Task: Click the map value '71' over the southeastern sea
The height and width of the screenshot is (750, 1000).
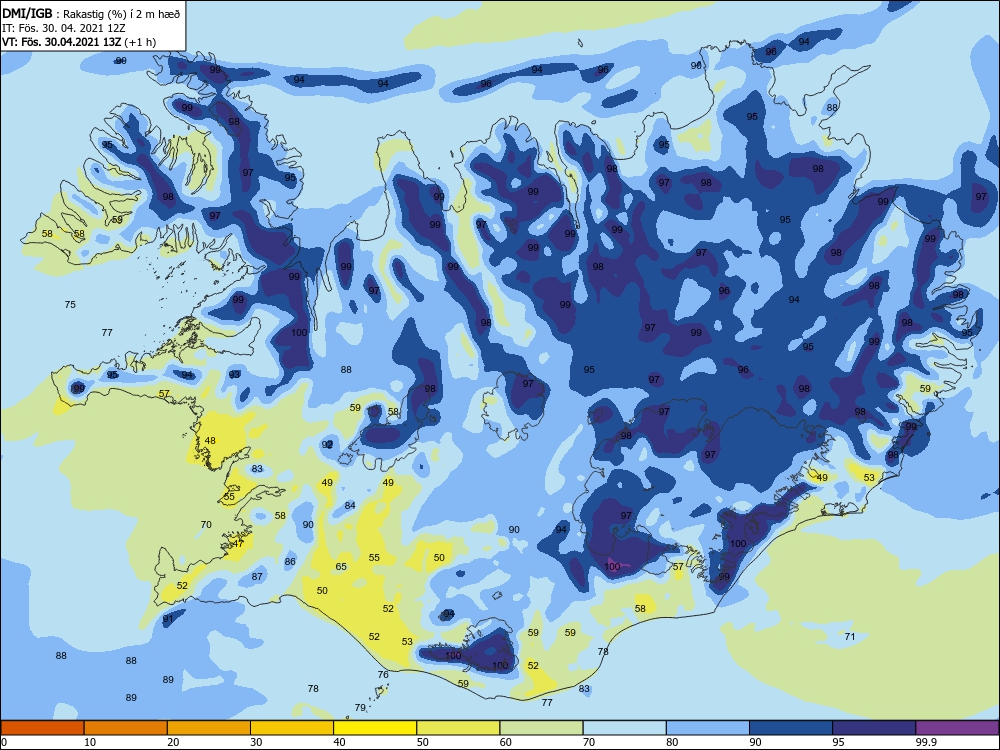Action: point(849,636)
